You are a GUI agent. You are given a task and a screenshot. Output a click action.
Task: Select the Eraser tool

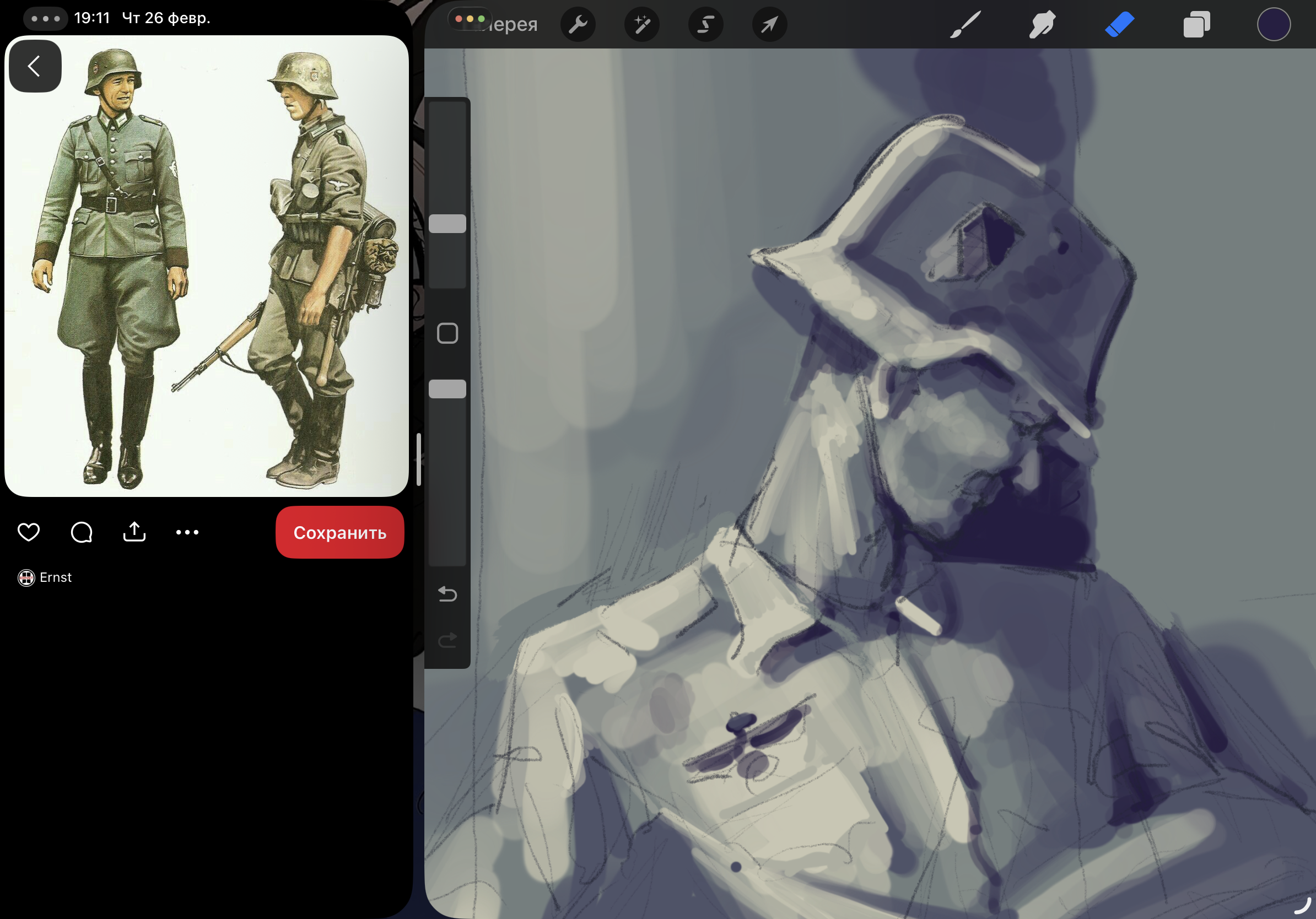point(1119,24)
